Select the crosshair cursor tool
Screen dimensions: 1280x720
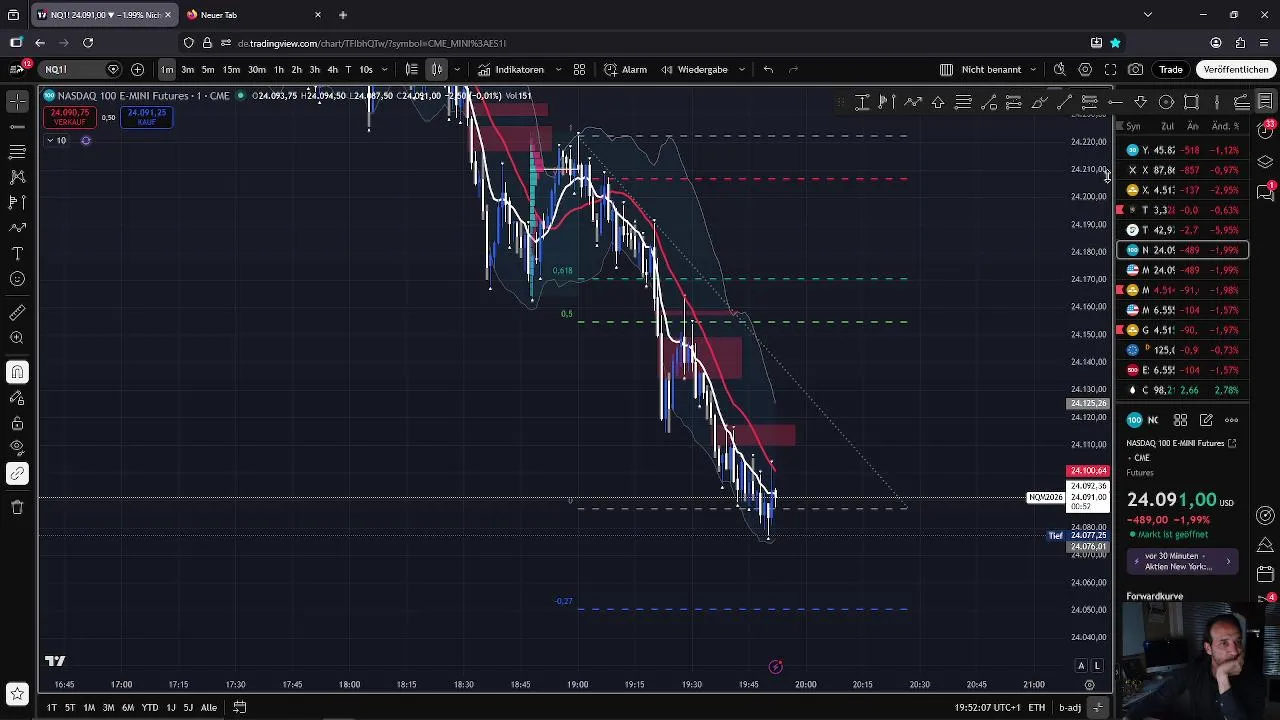coord(17,101)
